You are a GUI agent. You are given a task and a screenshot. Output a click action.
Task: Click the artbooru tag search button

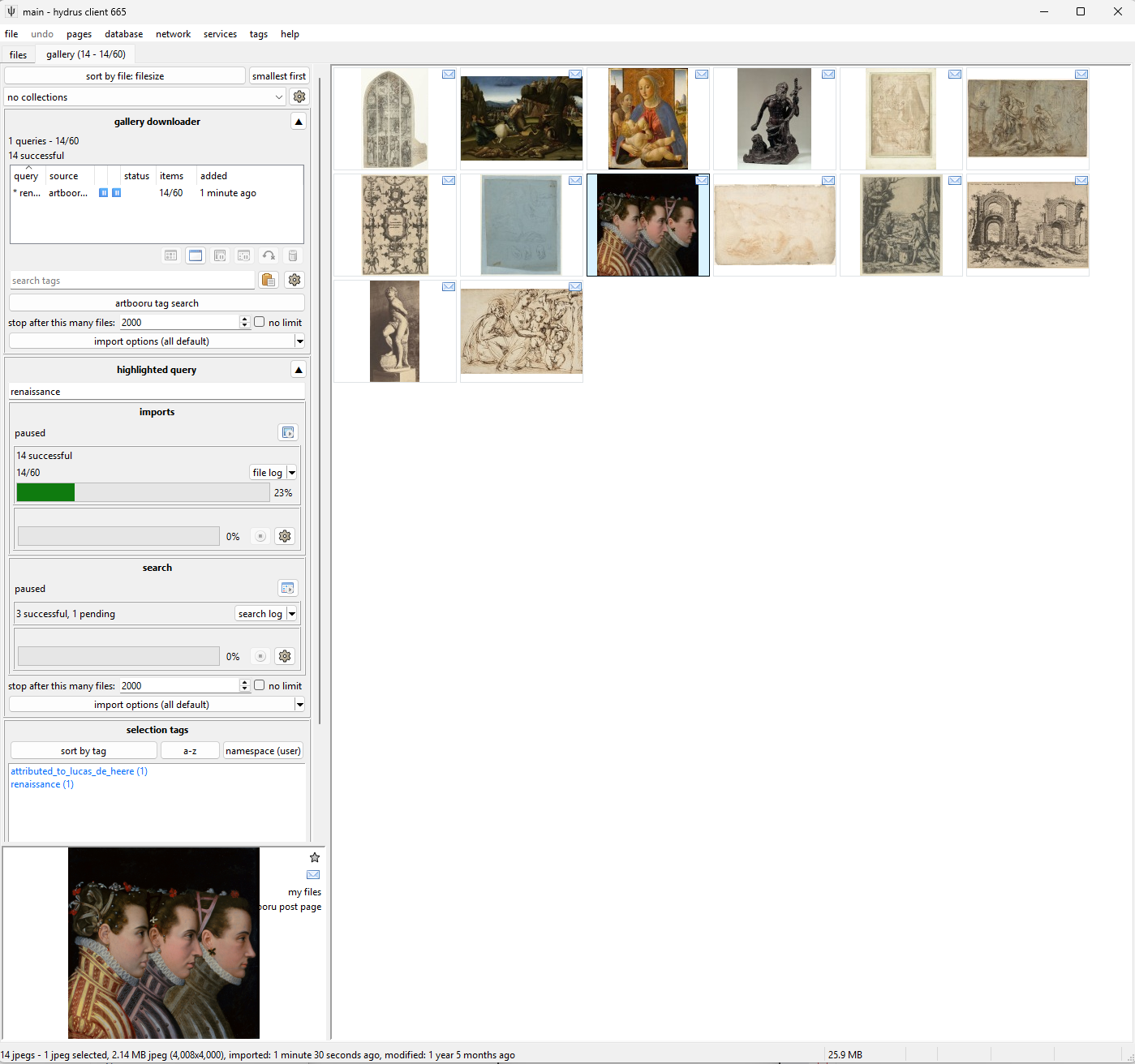point(157,303)
